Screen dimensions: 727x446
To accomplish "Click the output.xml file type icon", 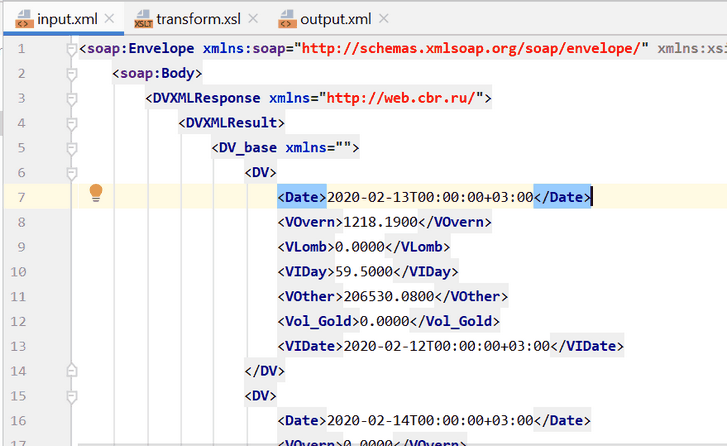I will 288,18.
